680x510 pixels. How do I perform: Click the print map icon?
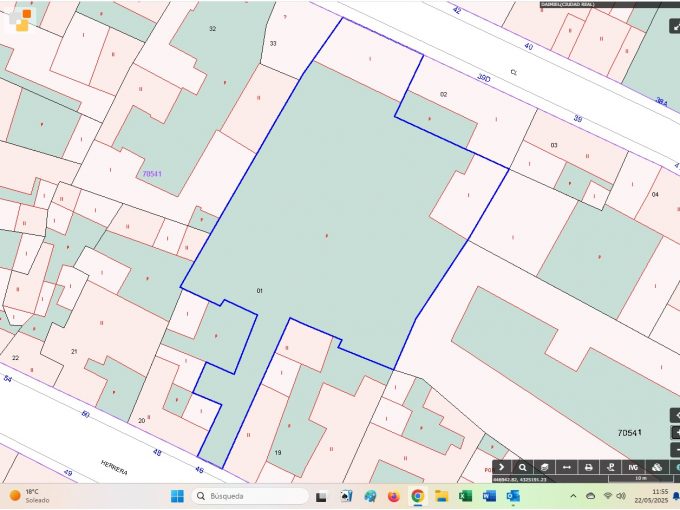(588, 467)
